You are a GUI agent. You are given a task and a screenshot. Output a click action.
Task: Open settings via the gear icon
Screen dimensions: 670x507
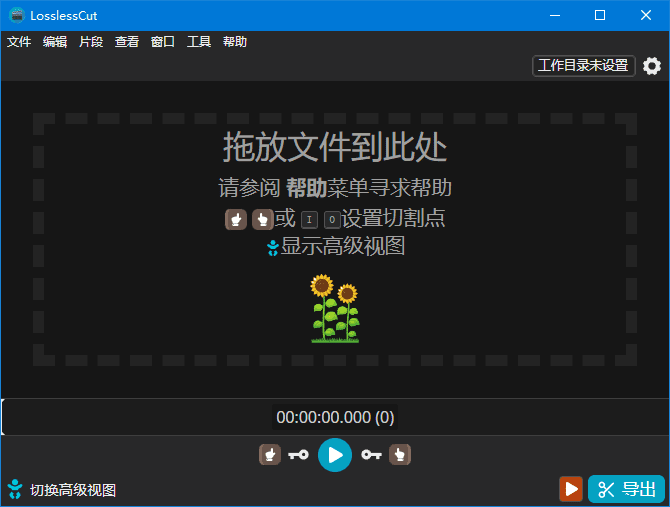click(652, 66)
